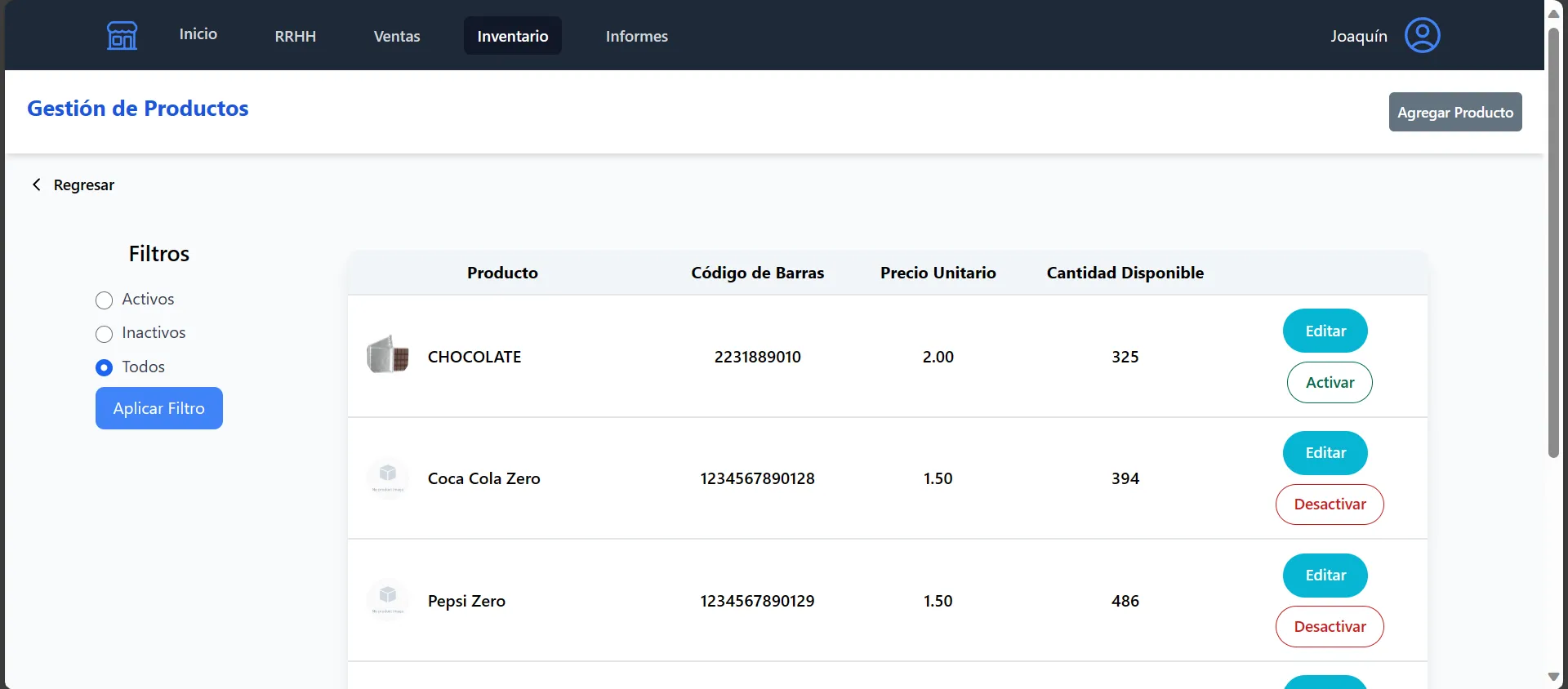Edit the Coca Cola Zero product

(x=1325, y=453)
